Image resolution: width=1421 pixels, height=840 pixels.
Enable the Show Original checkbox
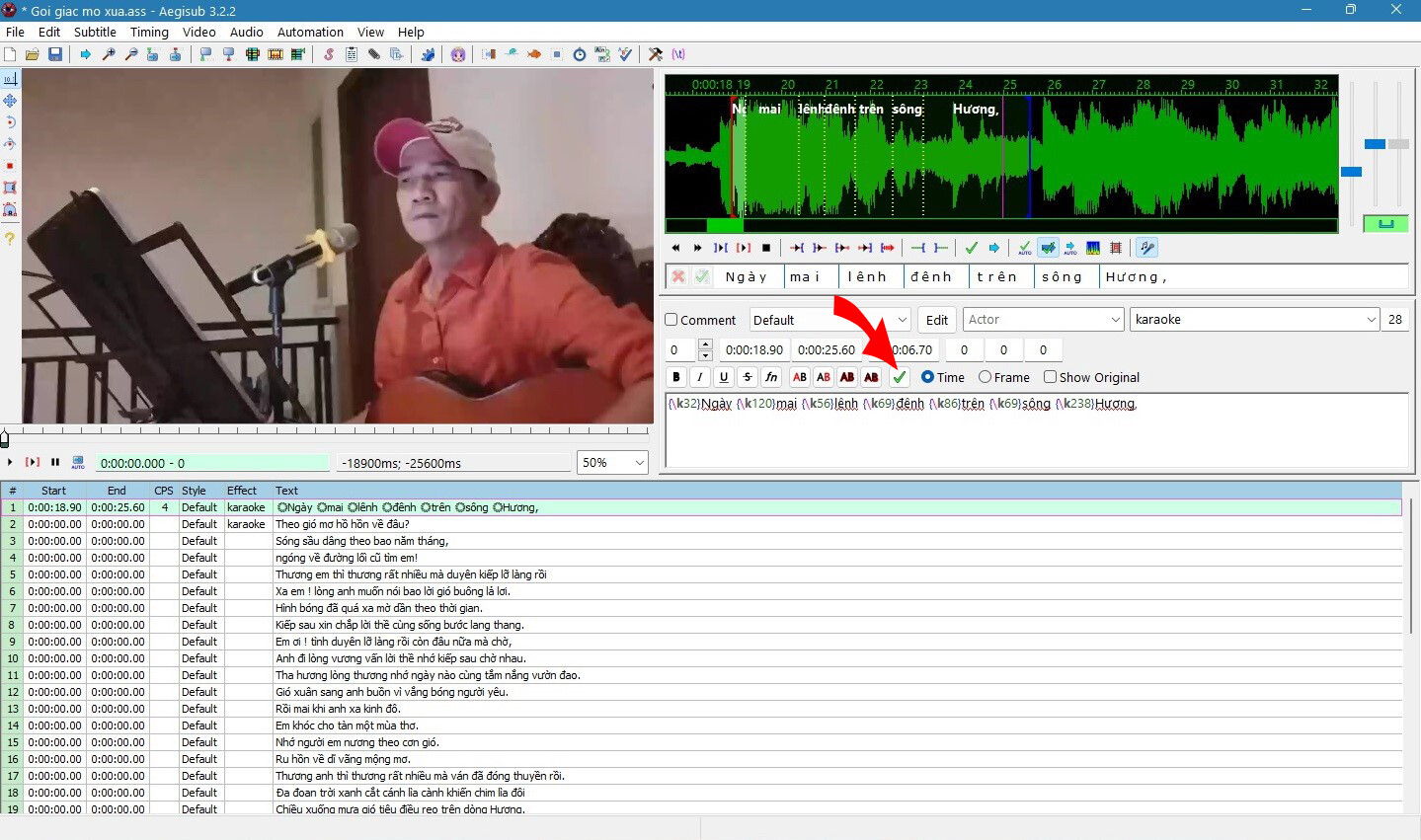click(x=1051, y=377)
